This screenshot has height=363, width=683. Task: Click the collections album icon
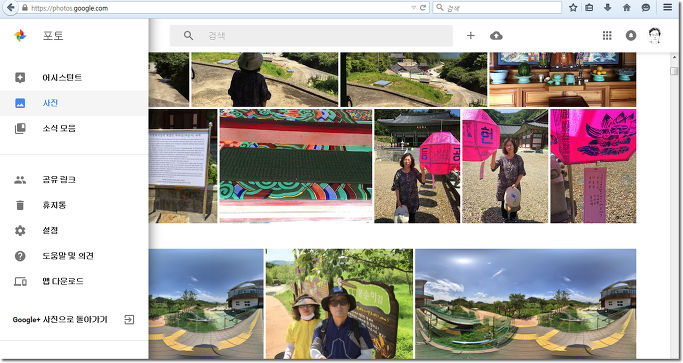coord(20,129)
